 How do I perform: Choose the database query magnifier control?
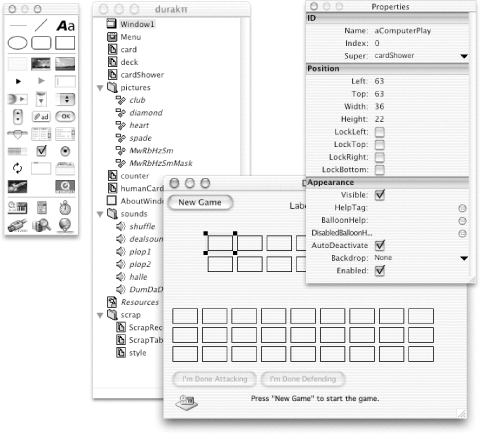(x=41, y=225)
